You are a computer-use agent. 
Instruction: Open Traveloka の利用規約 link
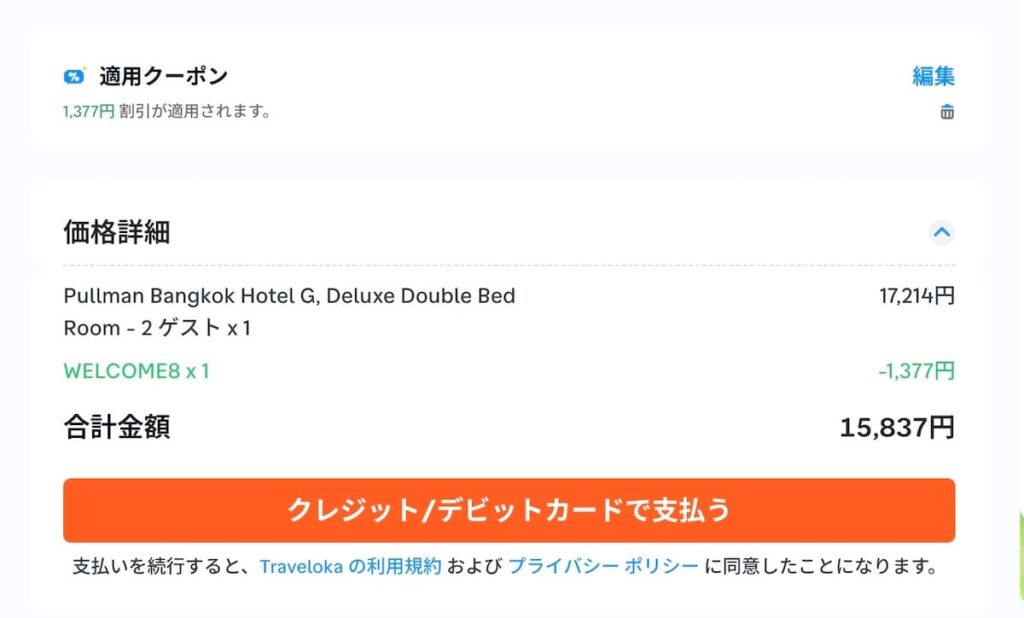[350, 566]
